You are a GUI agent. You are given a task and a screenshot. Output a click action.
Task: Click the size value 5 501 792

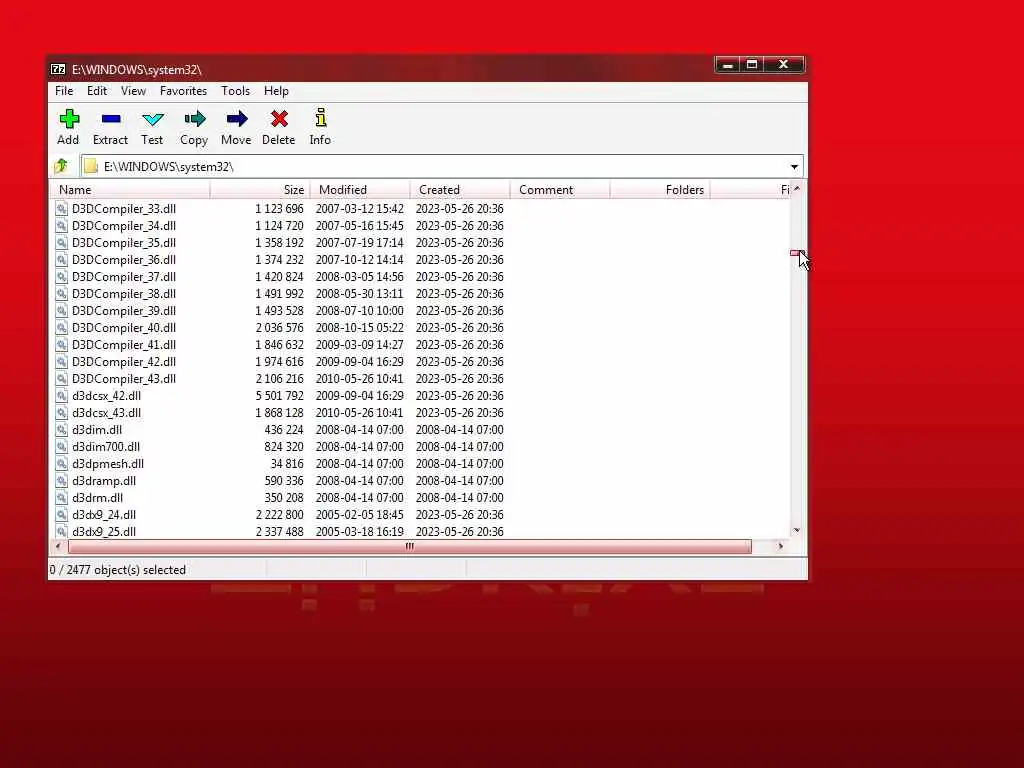[280, 396]
